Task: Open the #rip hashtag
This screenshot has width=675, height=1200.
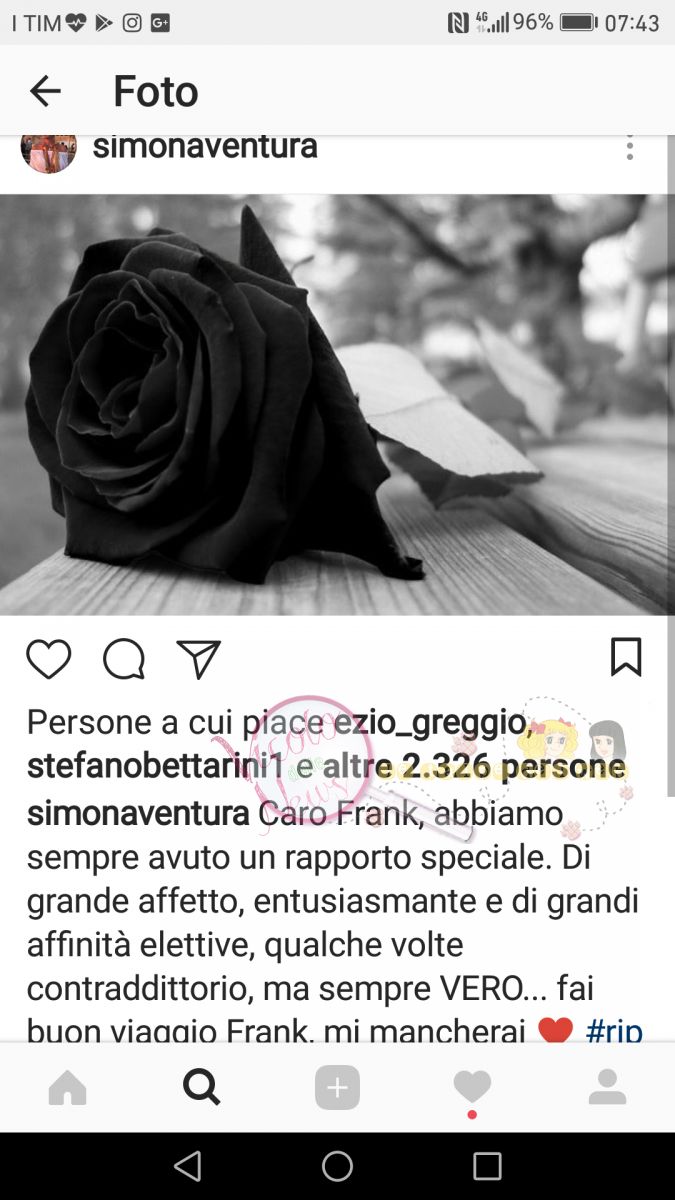Action: point(614,1030)
